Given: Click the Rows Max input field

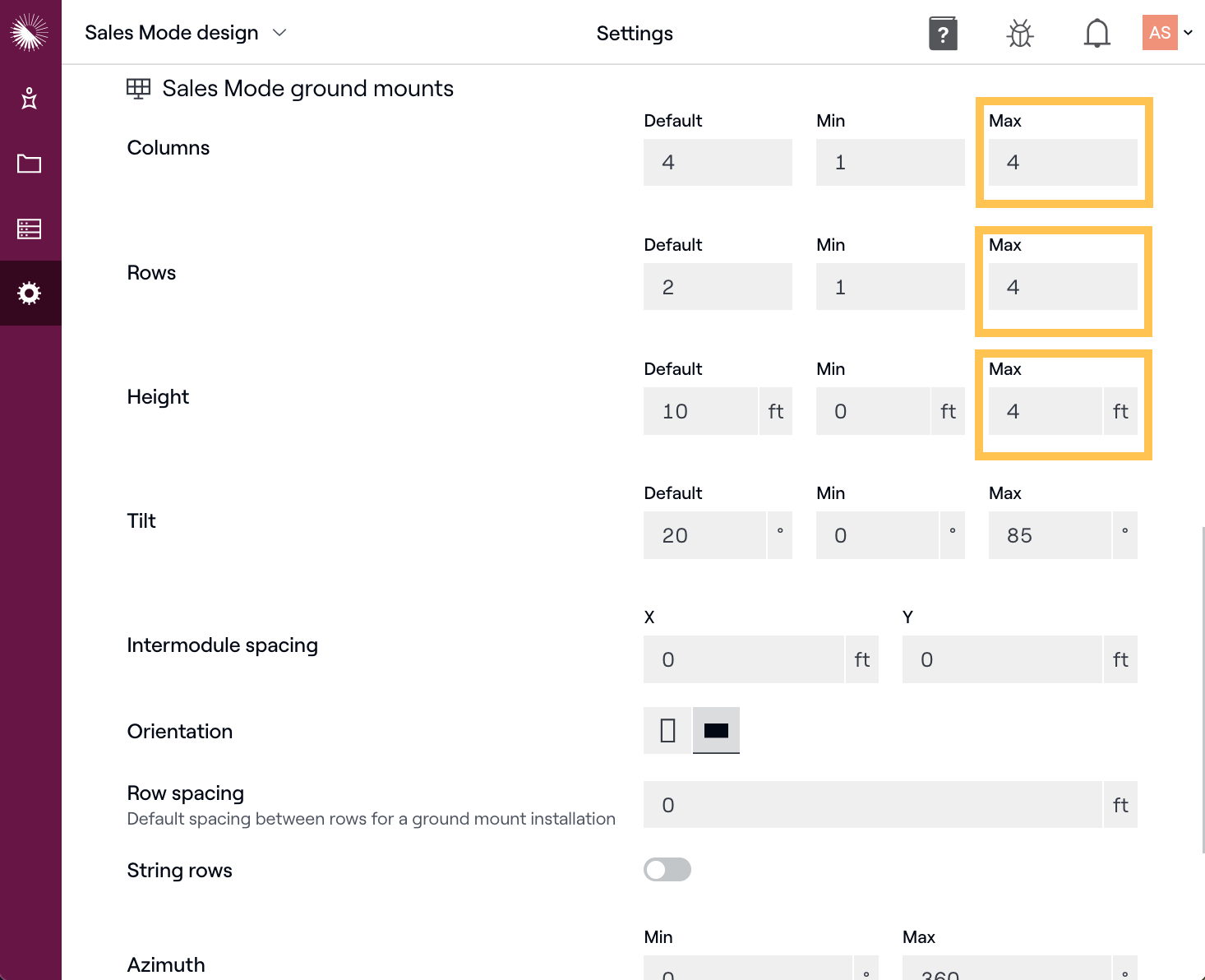Looking at the screenshot, I should click(x=1062, y=287).
